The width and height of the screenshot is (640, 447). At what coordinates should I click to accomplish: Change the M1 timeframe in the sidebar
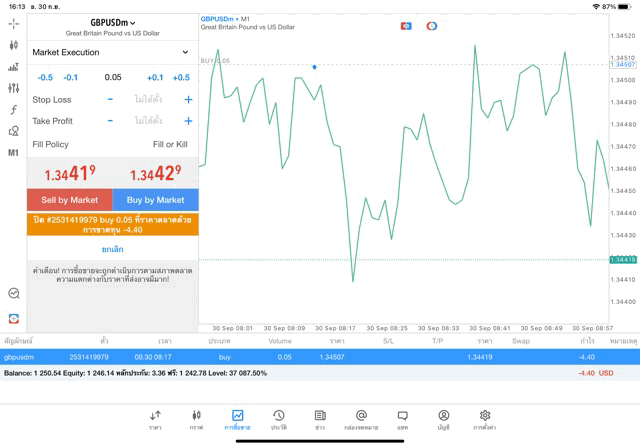[13, 153]
